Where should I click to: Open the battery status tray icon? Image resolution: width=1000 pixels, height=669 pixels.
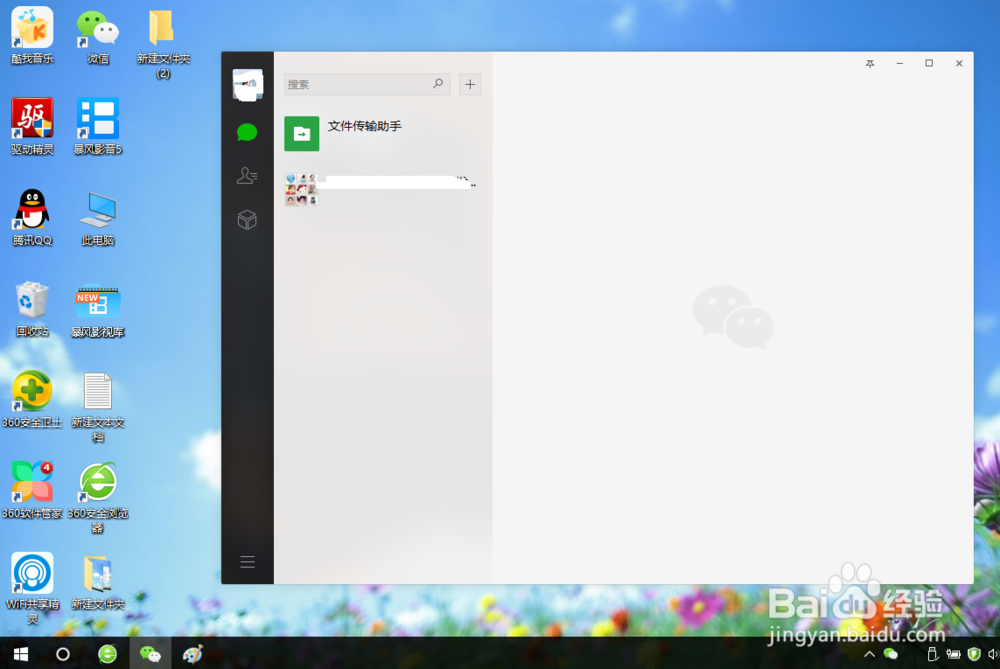953,654
